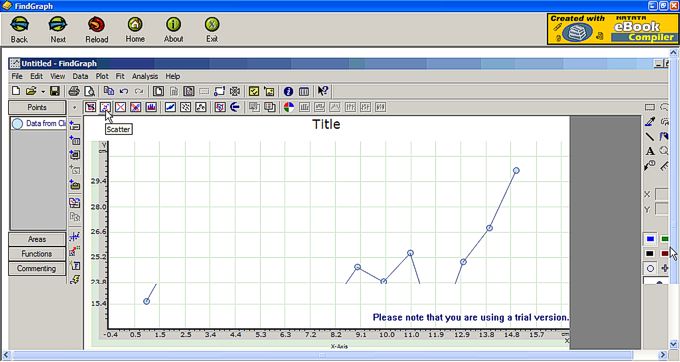Select the text annotation A tool
680x362 pixels.
[x=650, y=151]
